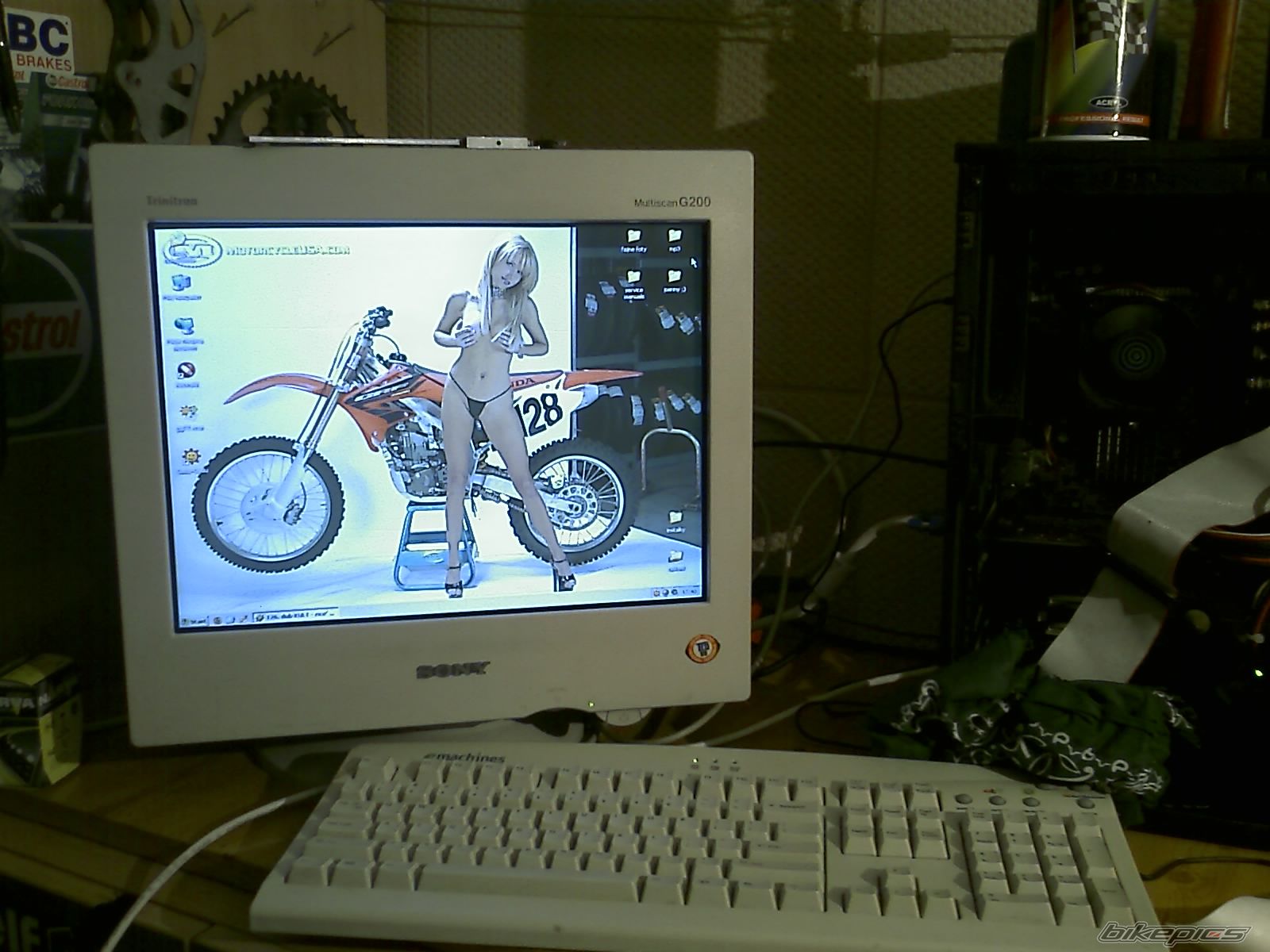Screen dimensions: 1270x952
Task: Click the second system tray icon
Action: tap(667, 592)
